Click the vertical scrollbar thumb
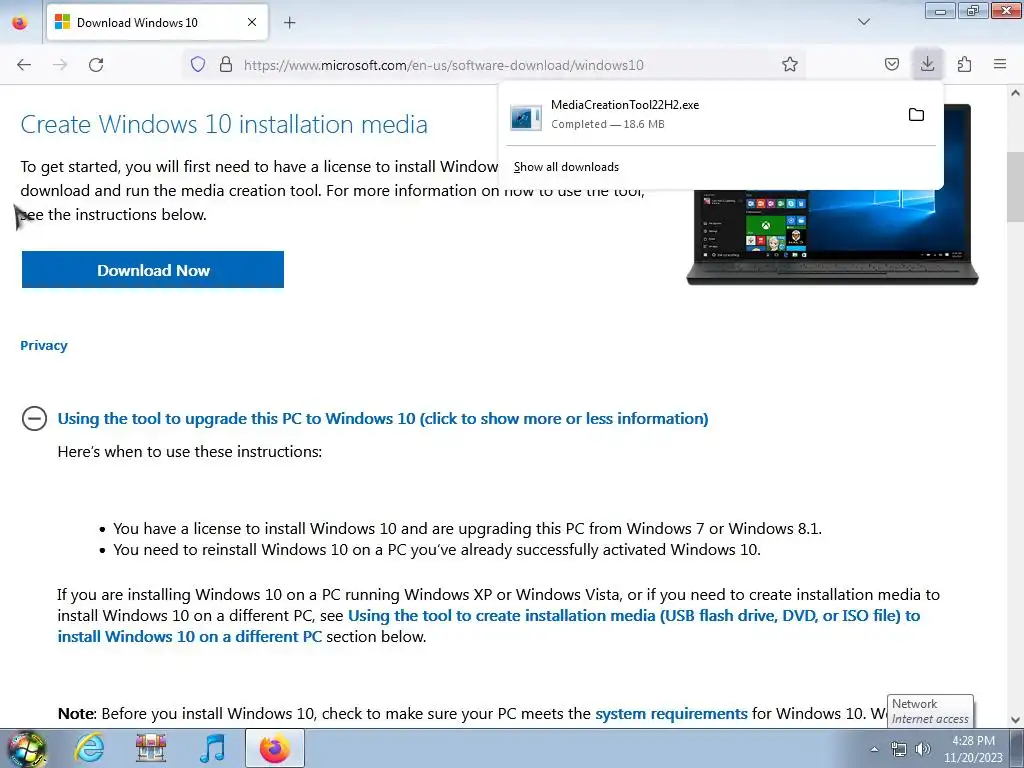Screen dimensions: 1024x768 1016,187
